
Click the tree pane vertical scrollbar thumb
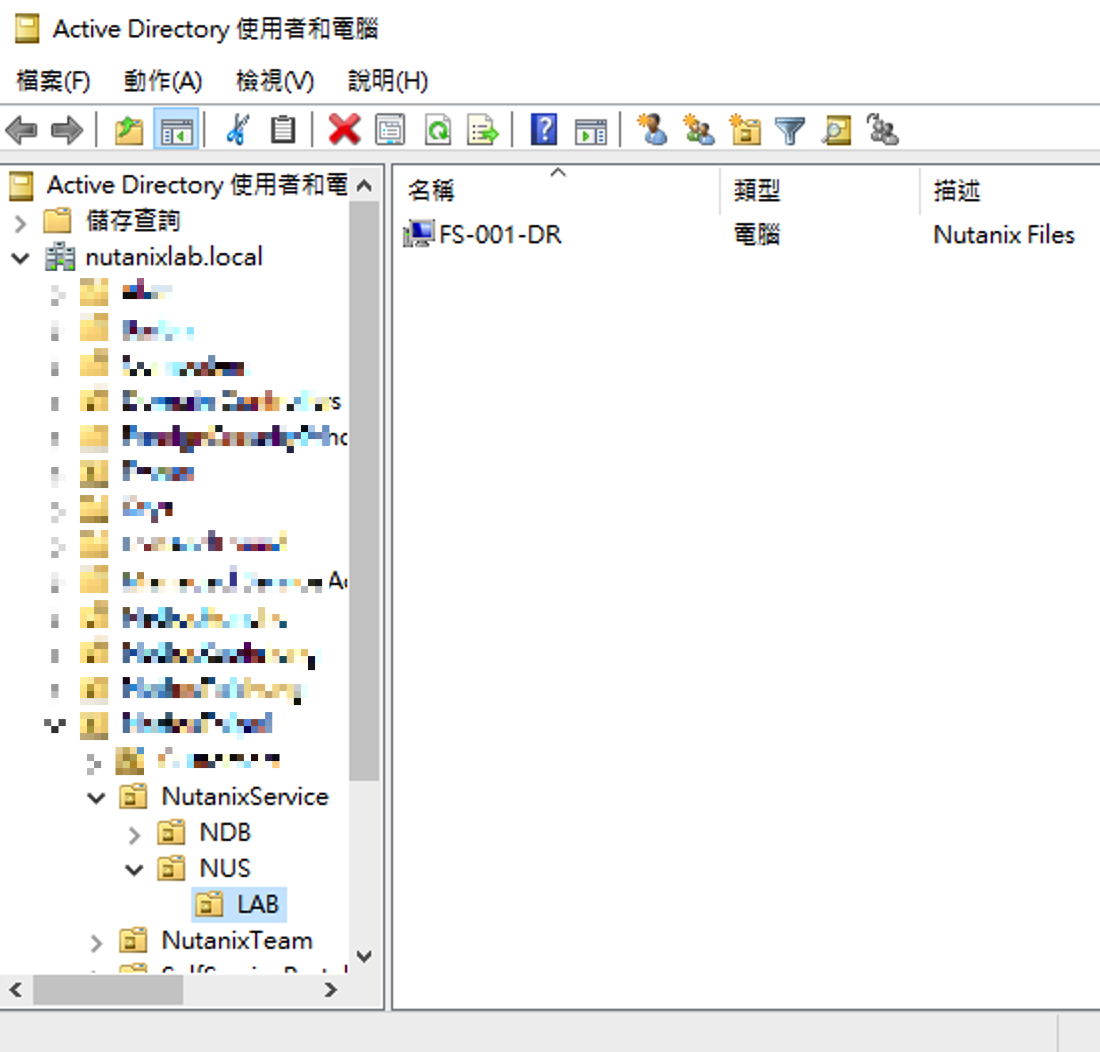point(364,491)
